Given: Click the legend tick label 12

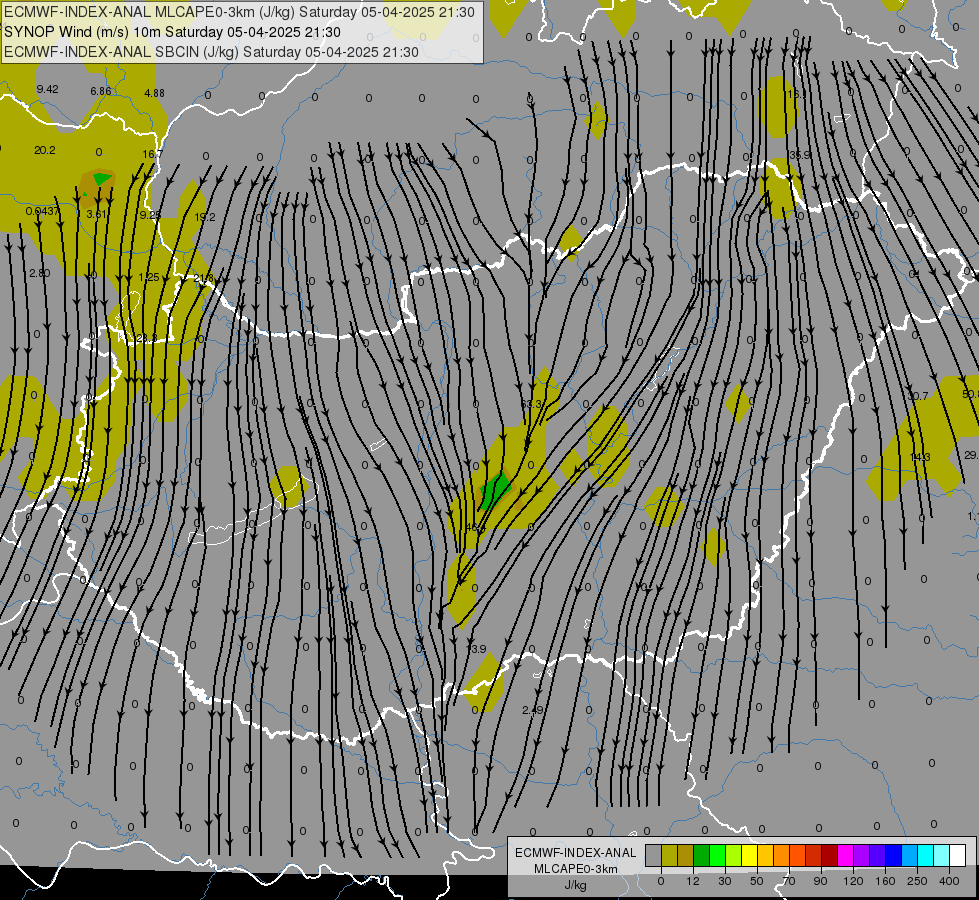Looking at the screenshot, I should point(692,881).
